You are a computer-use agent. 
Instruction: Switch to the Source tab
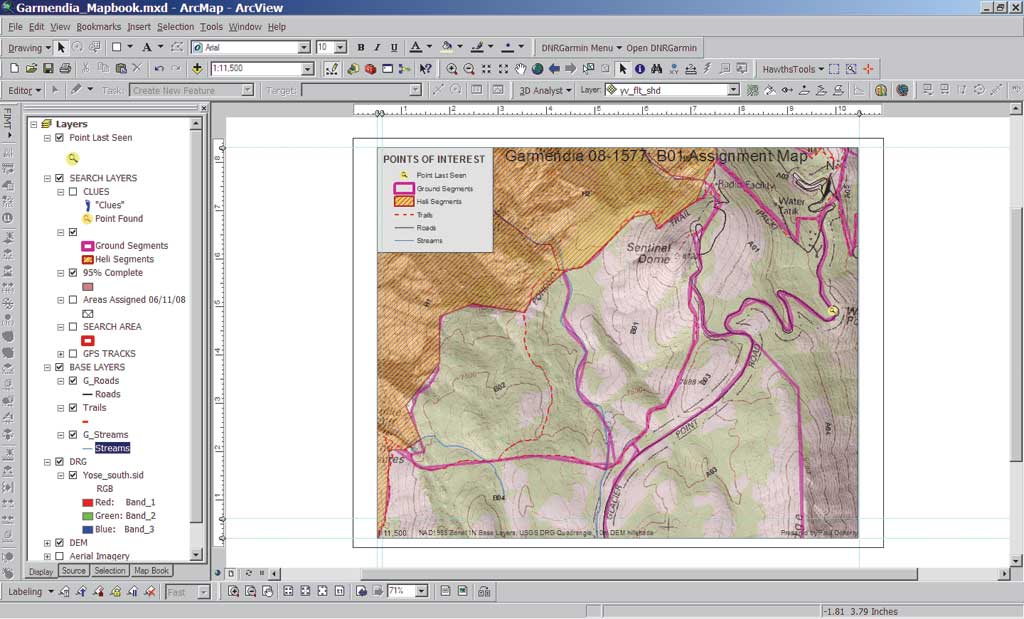74,571
